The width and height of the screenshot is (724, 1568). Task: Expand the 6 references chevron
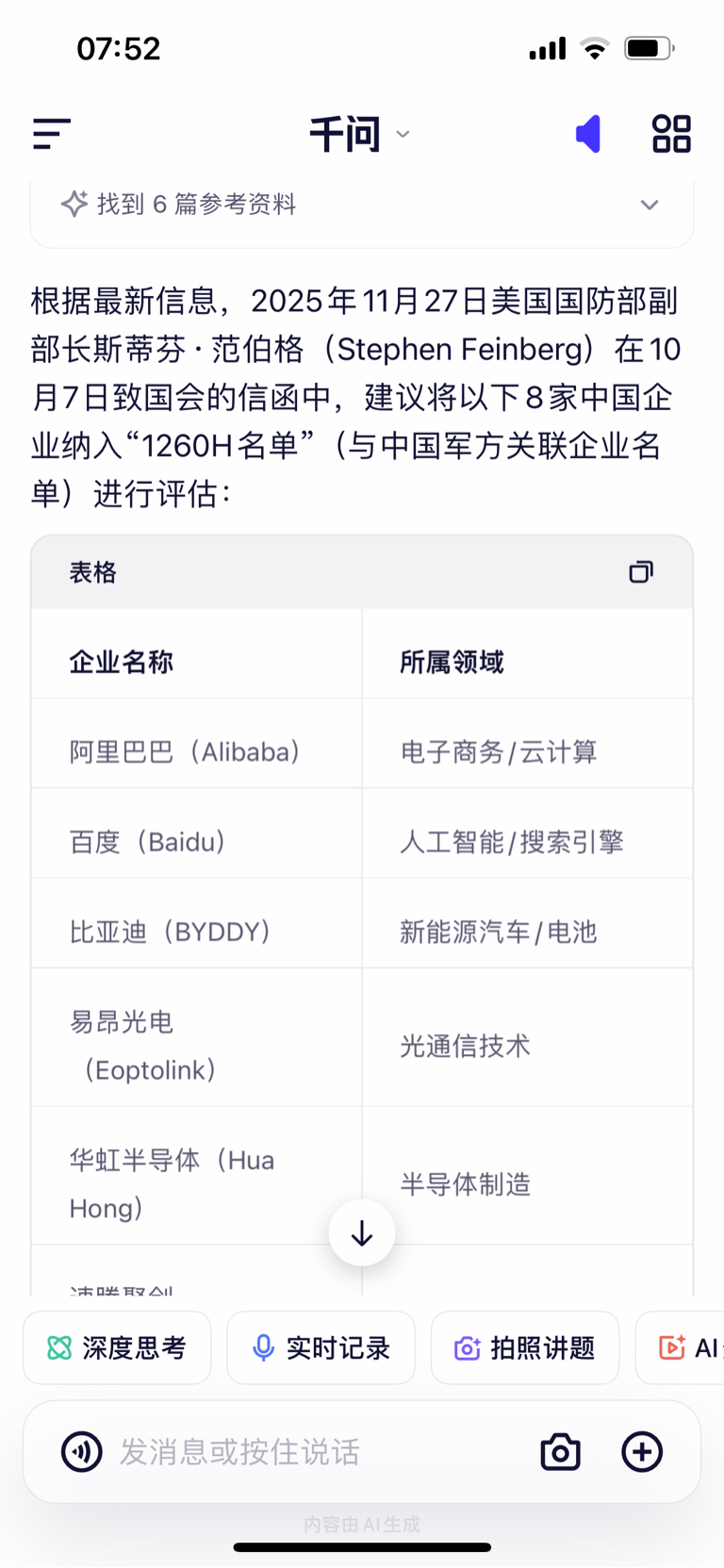[650, 205]
